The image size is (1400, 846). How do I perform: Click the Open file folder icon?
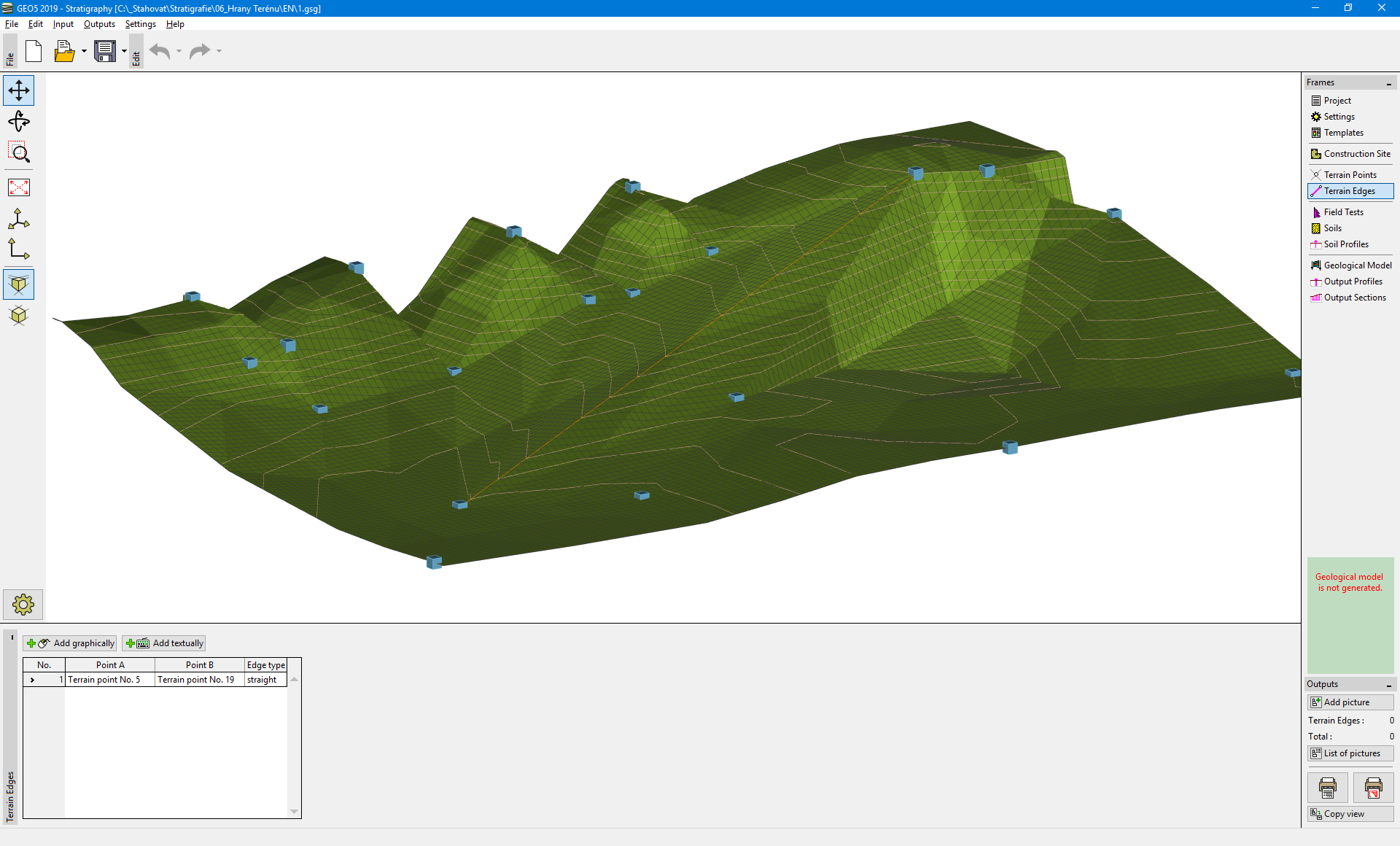coord(64,51)
